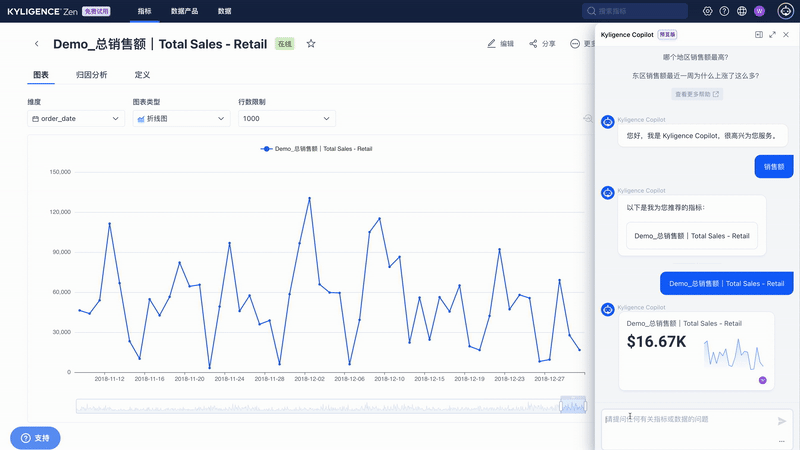Click the search metrics input field
This screenshot has height=450, width=800.
pyautogui.click(x=635, y=11)
